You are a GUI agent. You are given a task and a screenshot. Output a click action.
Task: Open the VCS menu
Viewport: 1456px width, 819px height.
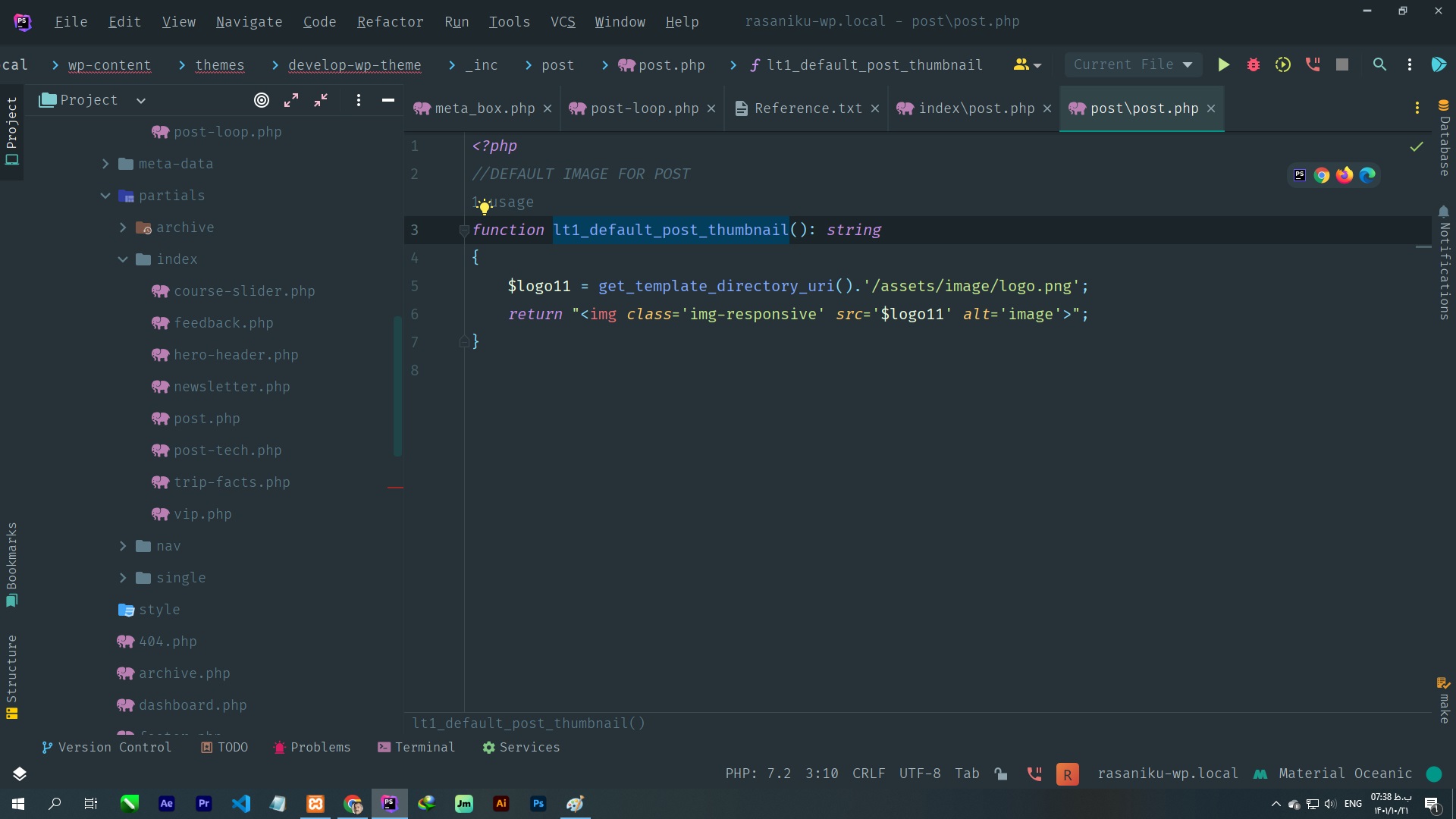click(x=563, y=22)
